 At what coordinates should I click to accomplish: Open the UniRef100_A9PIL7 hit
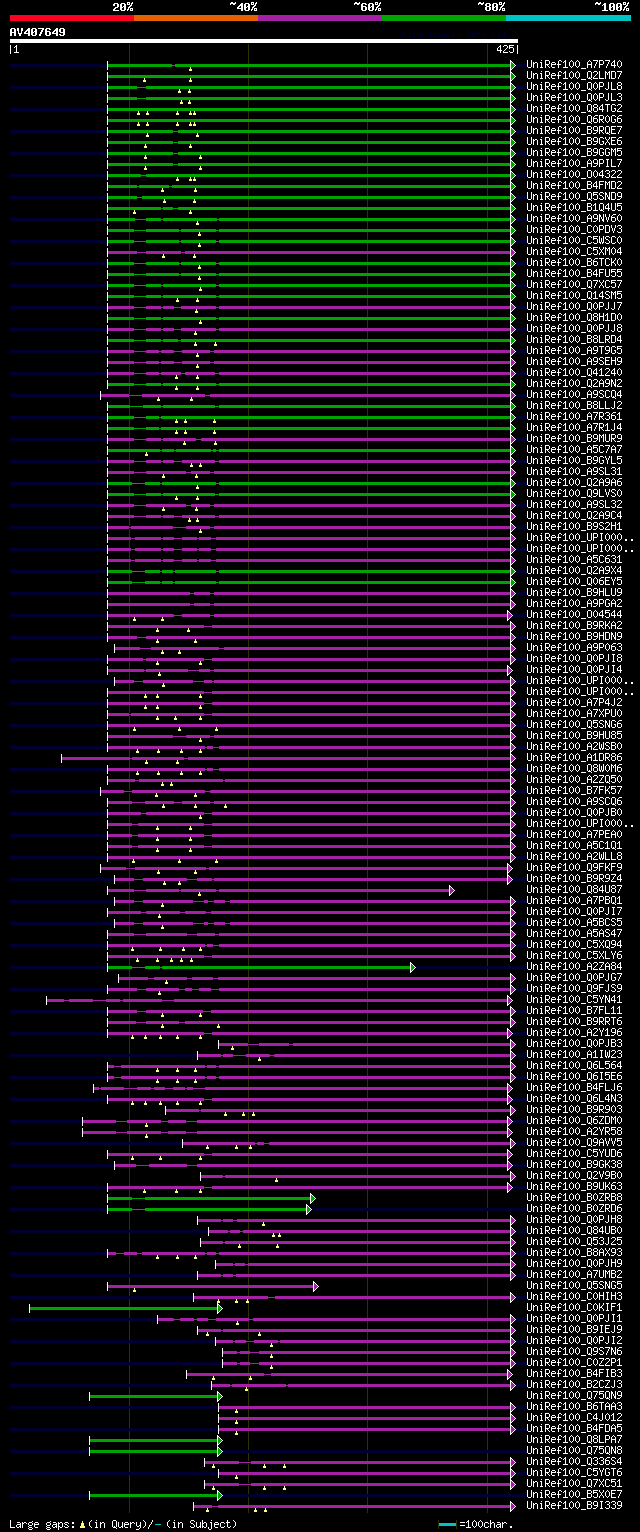pyautogui.click(x=574, y=164)
